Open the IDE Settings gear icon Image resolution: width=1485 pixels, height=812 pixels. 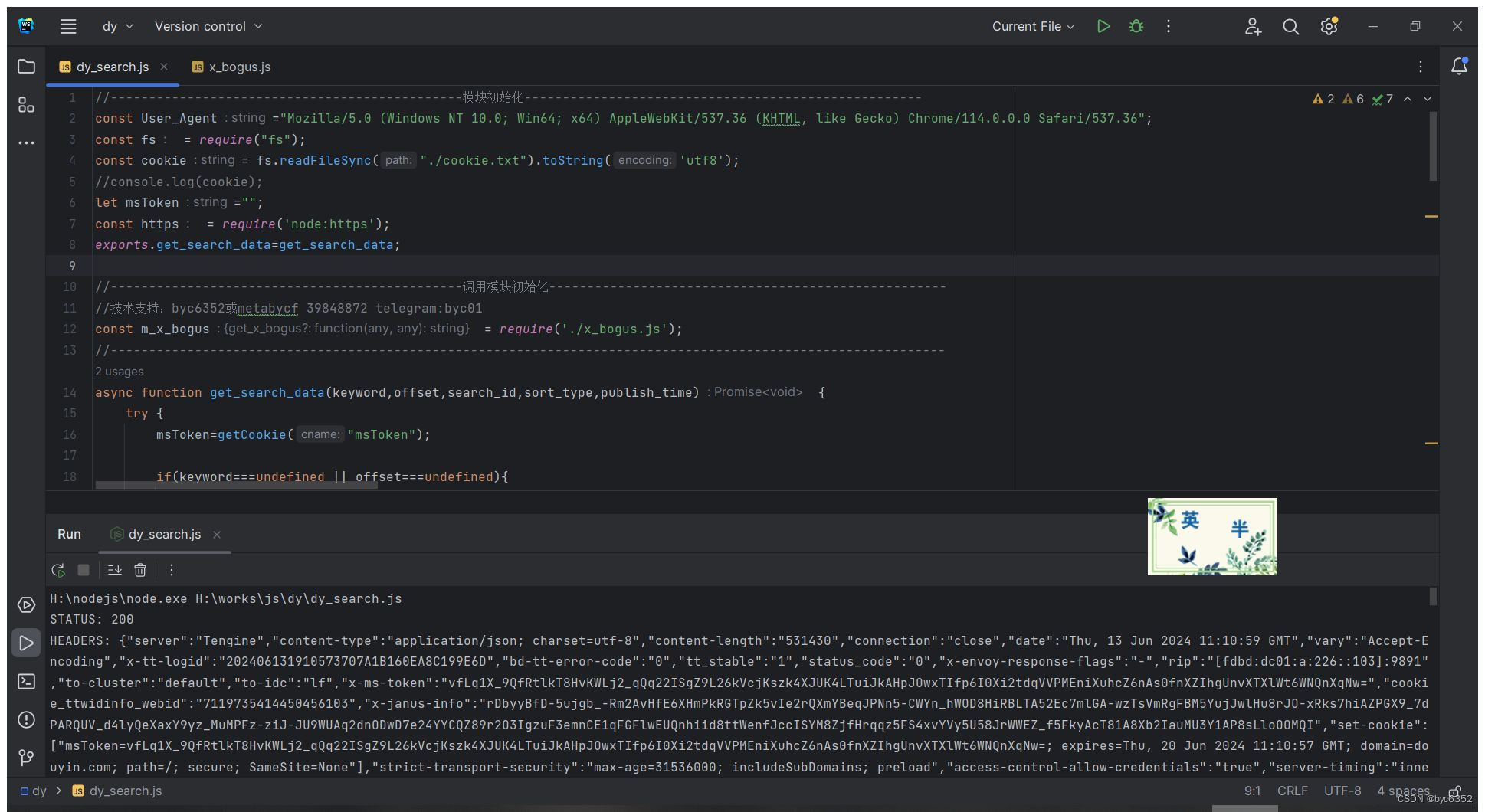[x=1328, y=26]
